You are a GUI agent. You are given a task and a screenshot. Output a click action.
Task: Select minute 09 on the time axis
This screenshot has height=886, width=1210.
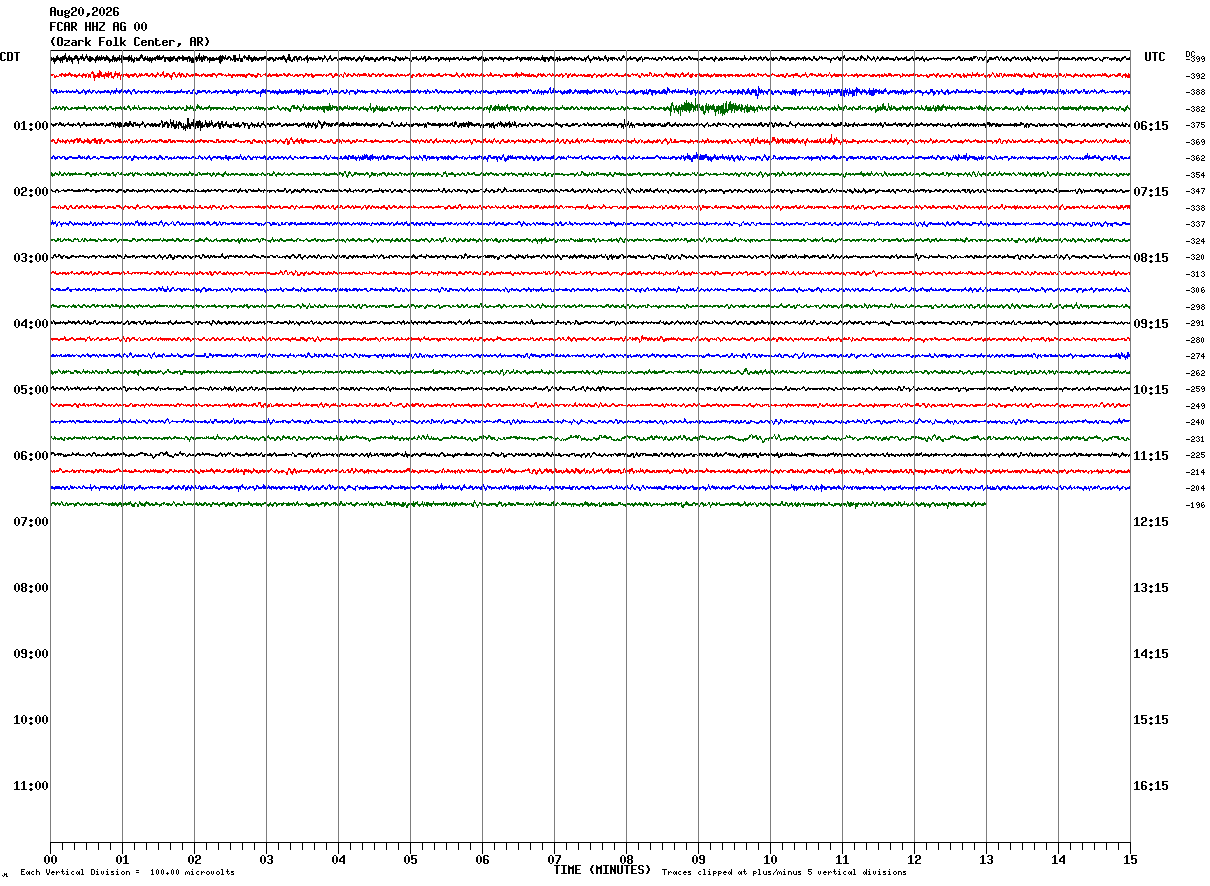pos(698,859)
